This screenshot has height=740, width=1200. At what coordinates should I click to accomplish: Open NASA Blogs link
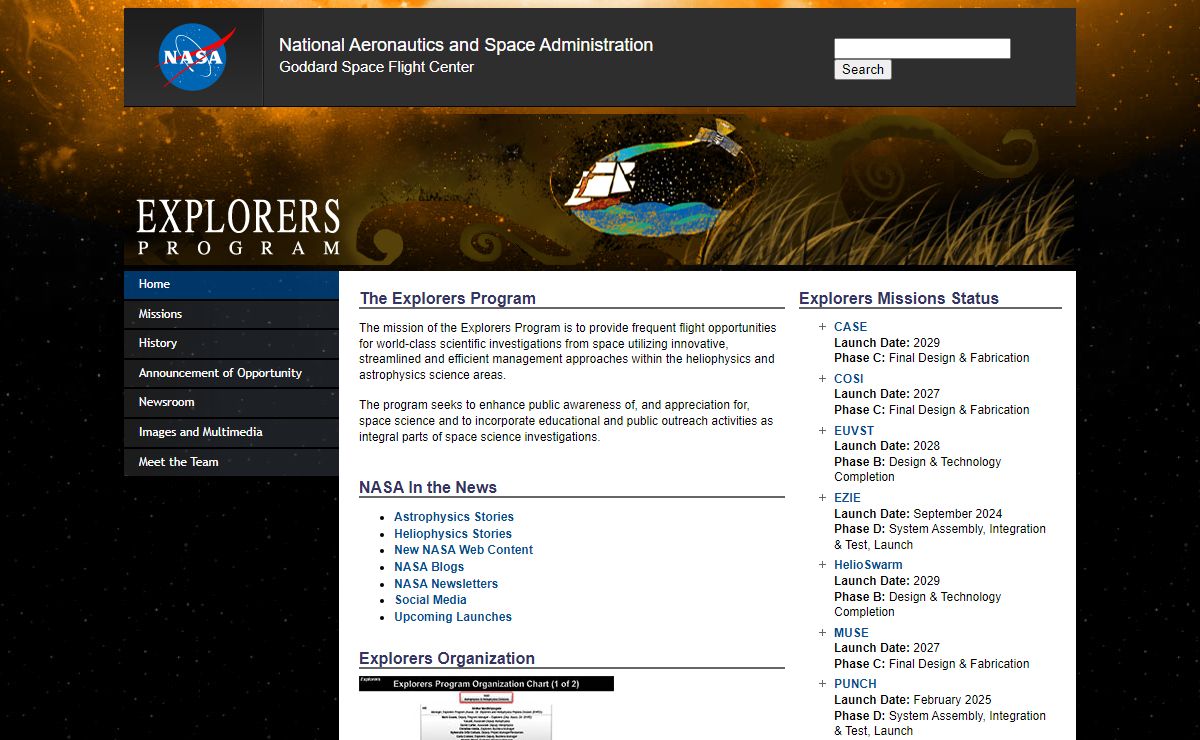(x=429, y=567)
